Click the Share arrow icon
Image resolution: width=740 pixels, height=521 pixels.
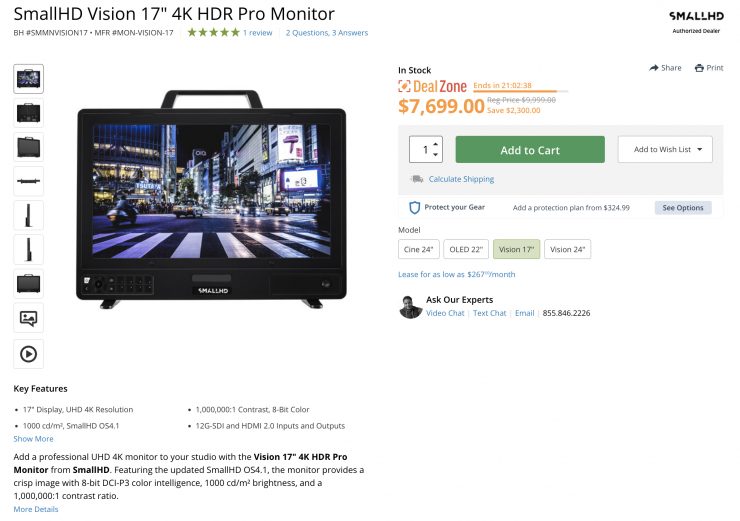[654, 68]
